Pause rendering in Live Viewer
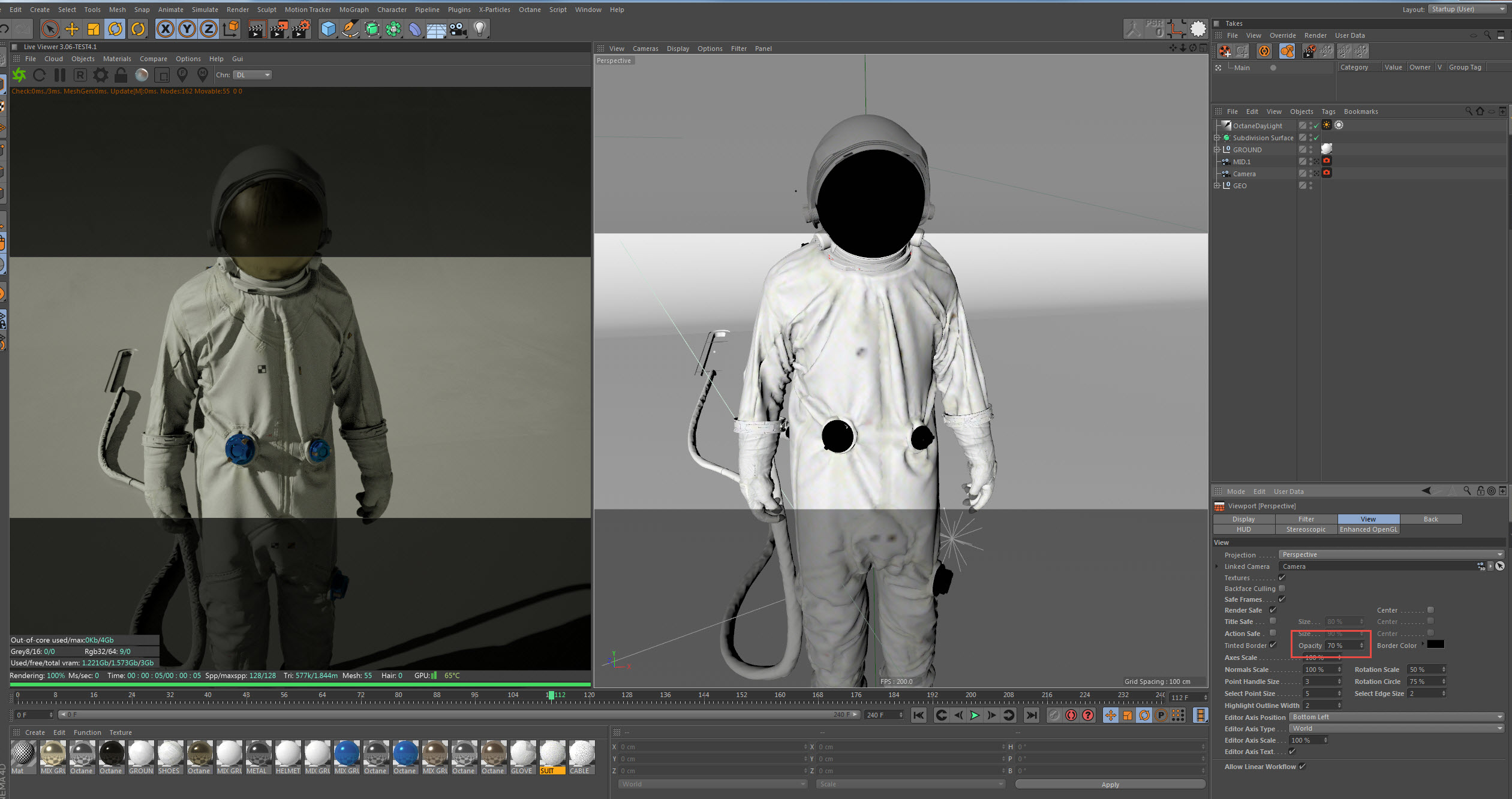 [x=59, y=75]
